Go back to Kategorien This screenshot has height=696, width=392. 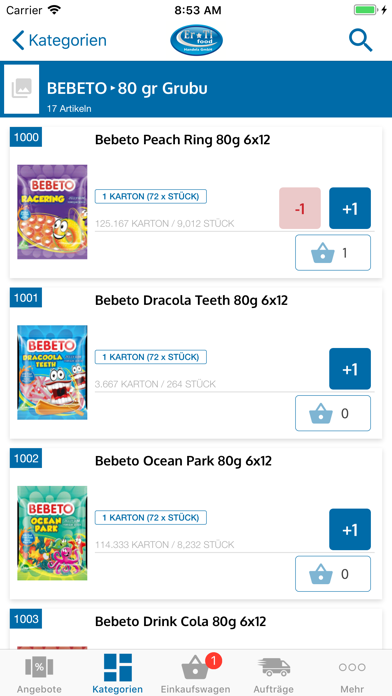59,40
